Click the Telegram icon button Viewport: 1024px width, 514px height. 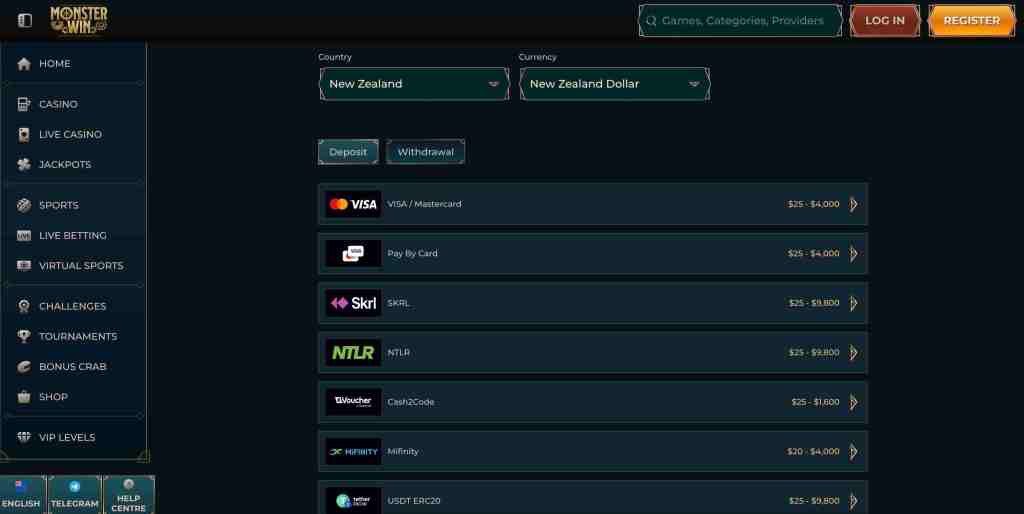[x=74, y=494]
